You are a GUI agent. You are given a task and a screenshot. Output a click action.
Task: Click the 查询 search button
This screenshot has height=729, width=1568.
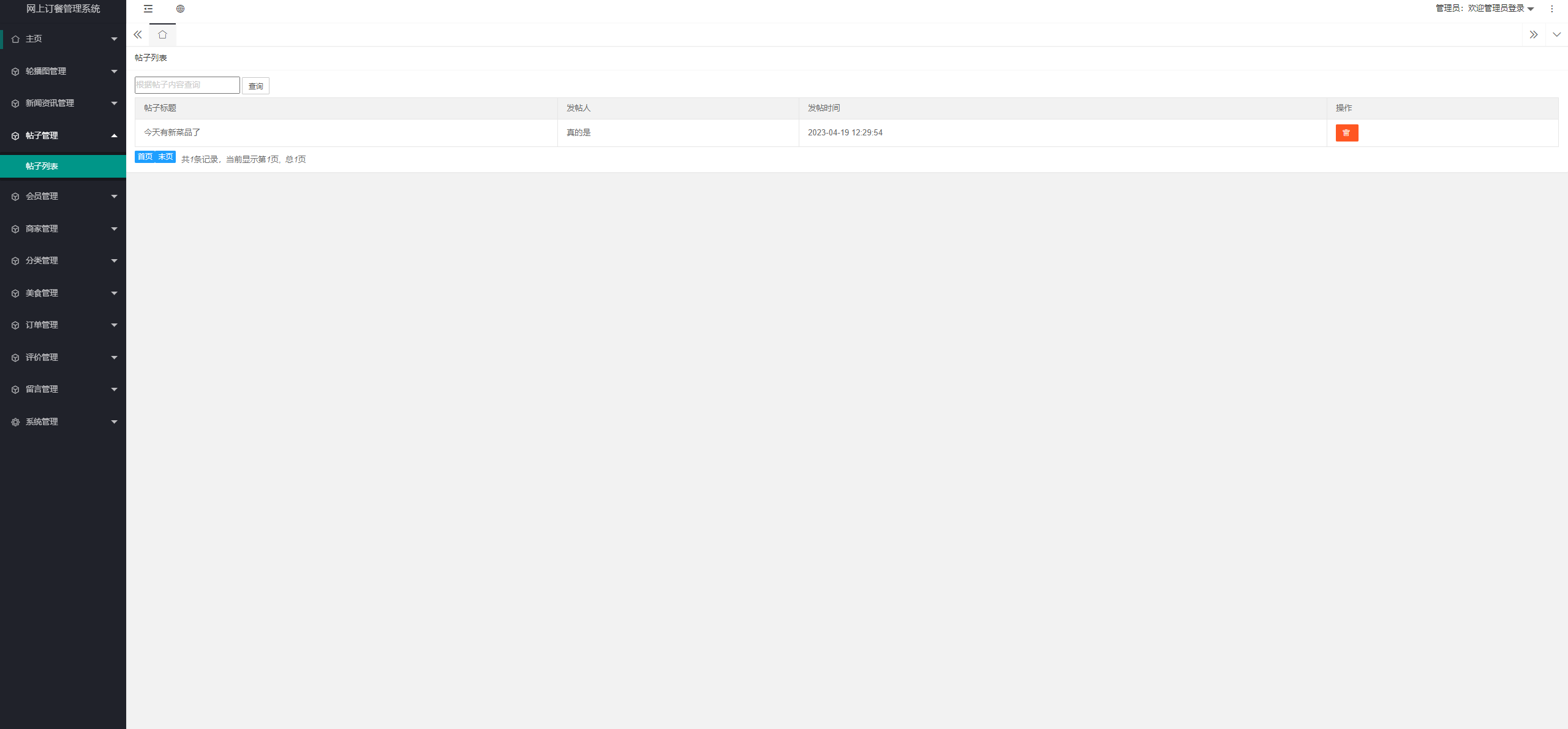(255, 86)
